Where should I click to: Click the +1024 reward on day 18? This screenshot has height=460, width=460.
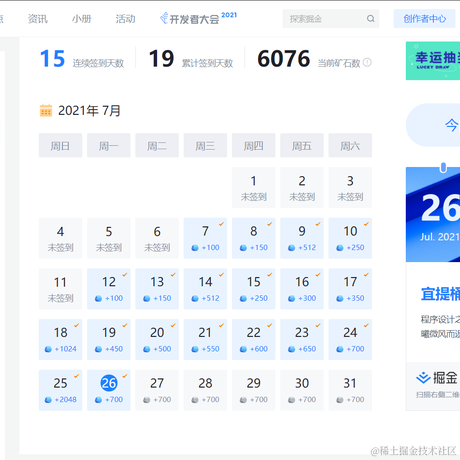66,349
